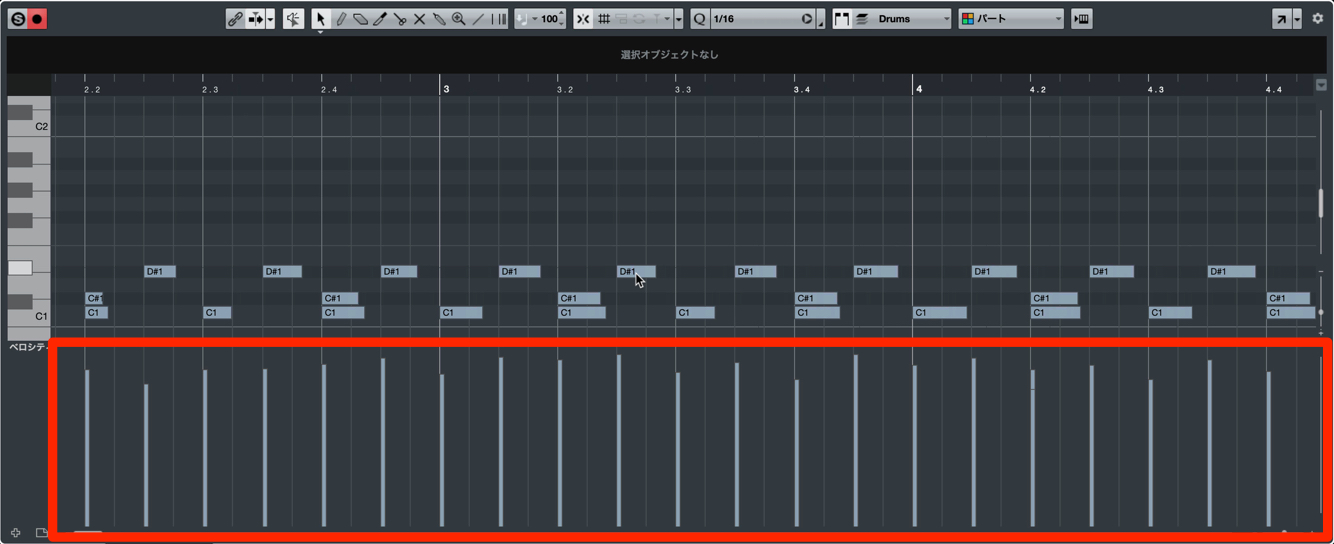Toggle Edit Active Part Only
This screenshot has width=1334, height=544.
coord(862,19)
